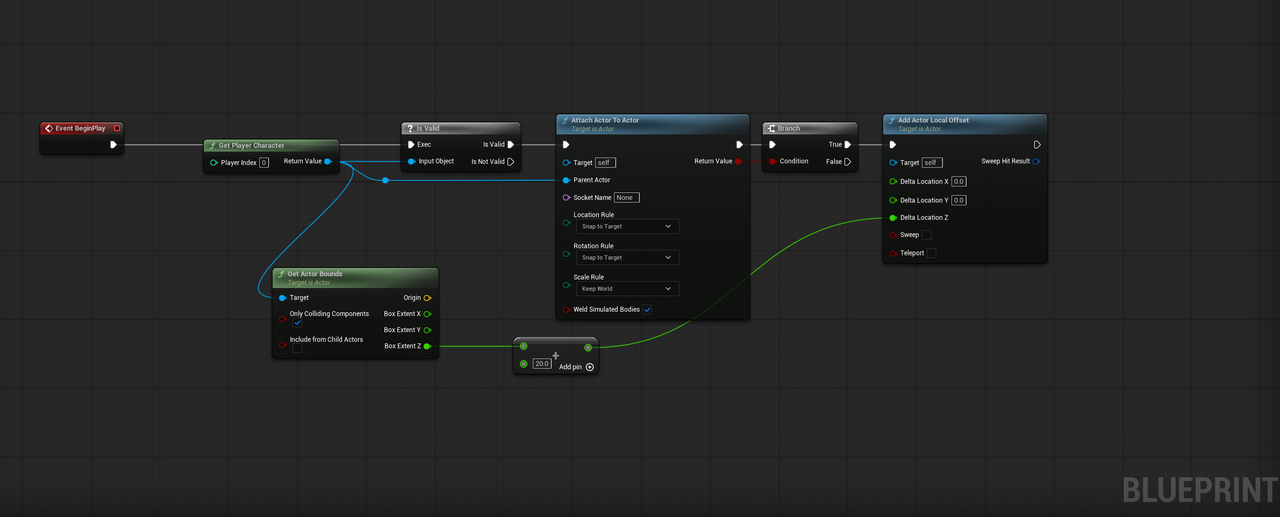1280x517 pixels.
Task: Click the Input Object pin on Is Valid
Action: pyautogui.click(x=411, y=161)
